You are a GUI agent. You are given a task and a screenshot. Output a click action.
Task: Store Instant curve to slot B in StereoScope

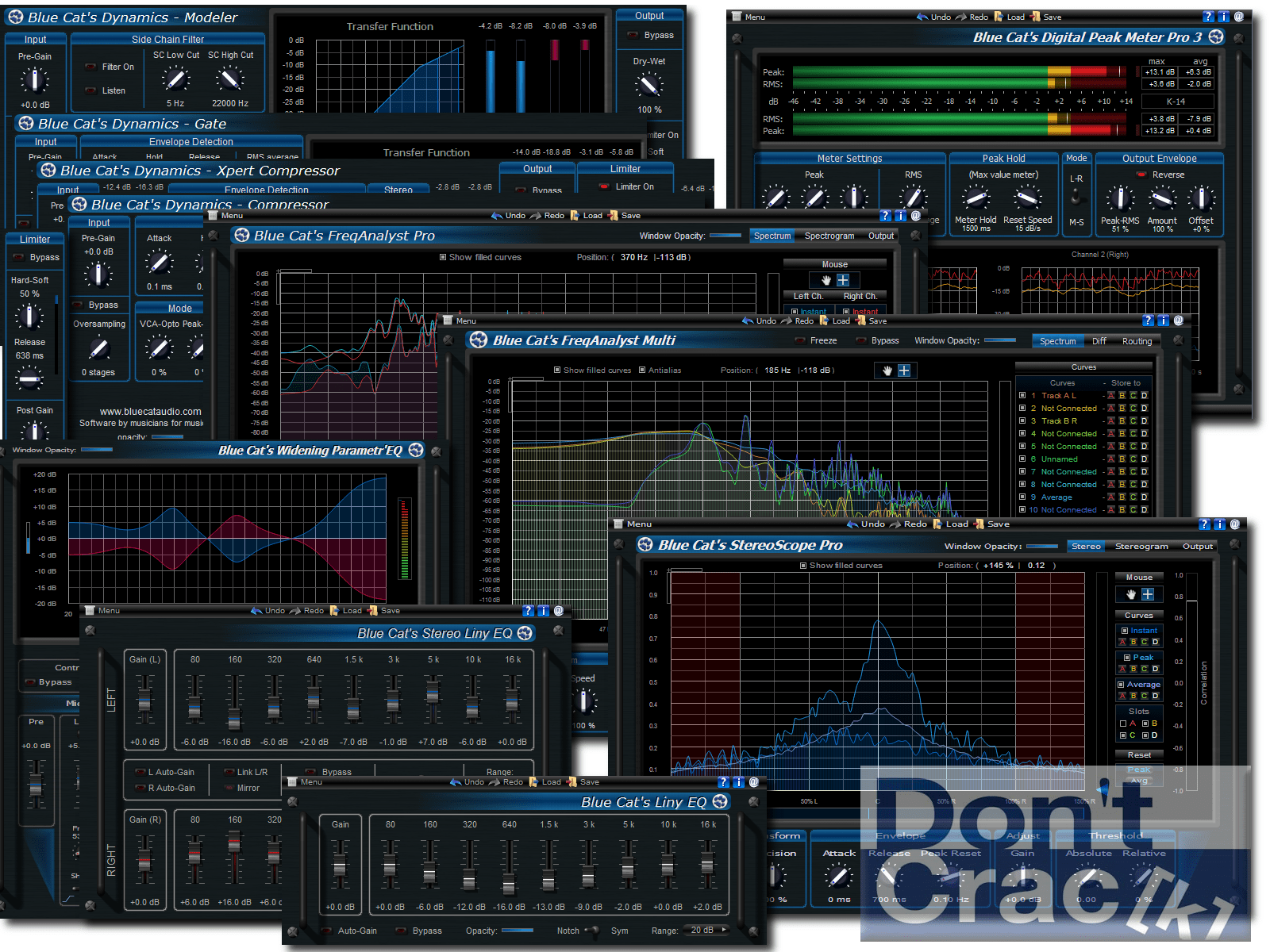[x=1133, y=642]
